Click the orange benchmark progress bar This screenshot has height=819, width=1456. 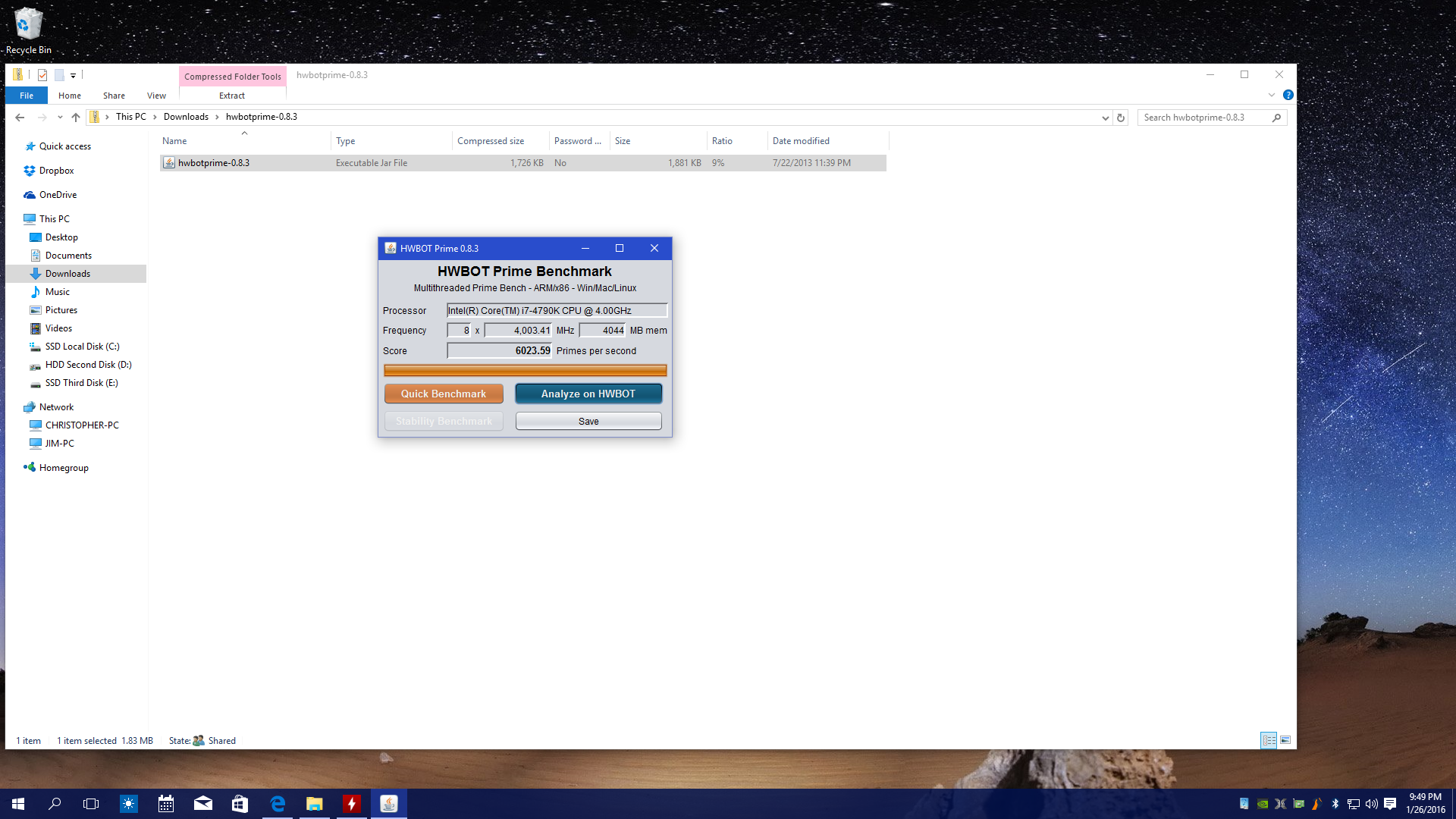(x=525, y=370)
